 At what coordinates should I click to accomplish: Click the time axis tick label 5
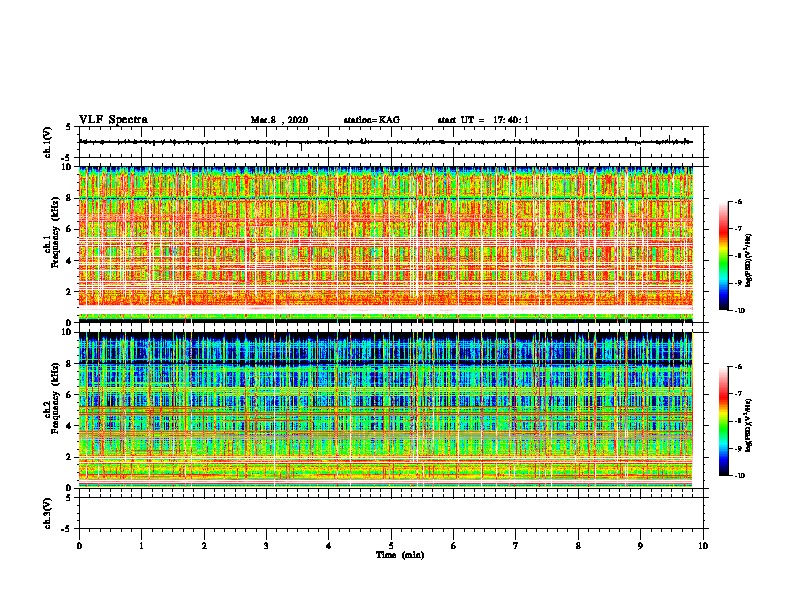(391, 546)
